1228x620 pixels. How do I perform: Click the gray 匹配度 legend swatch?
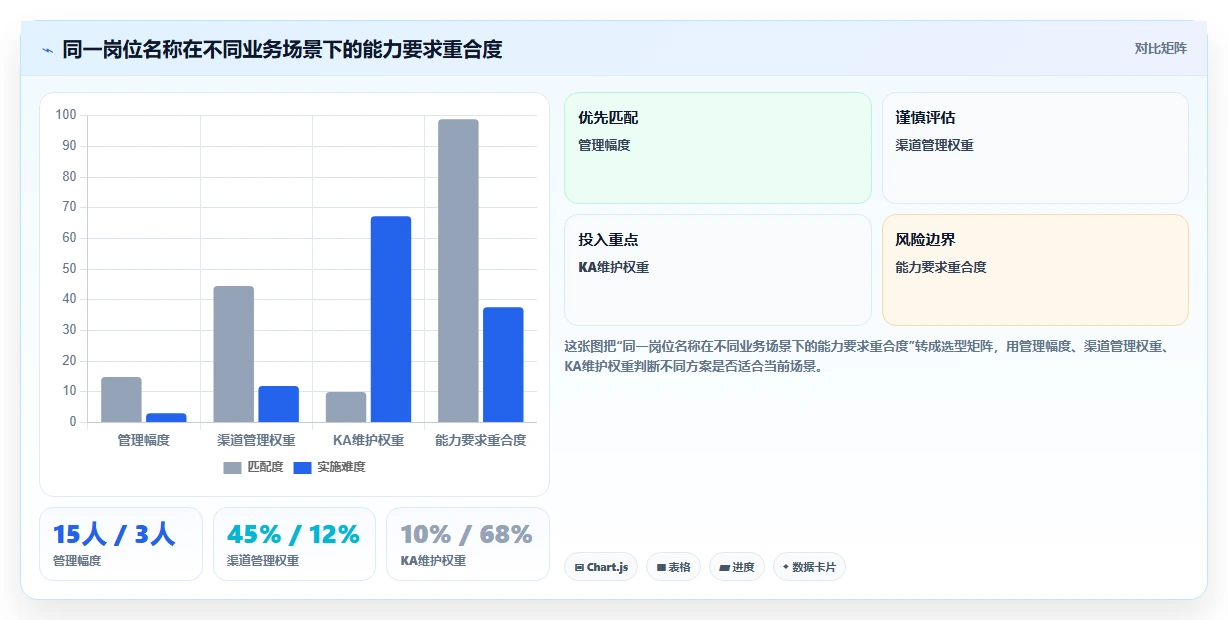pyautogui.click(x=232, y=467)
